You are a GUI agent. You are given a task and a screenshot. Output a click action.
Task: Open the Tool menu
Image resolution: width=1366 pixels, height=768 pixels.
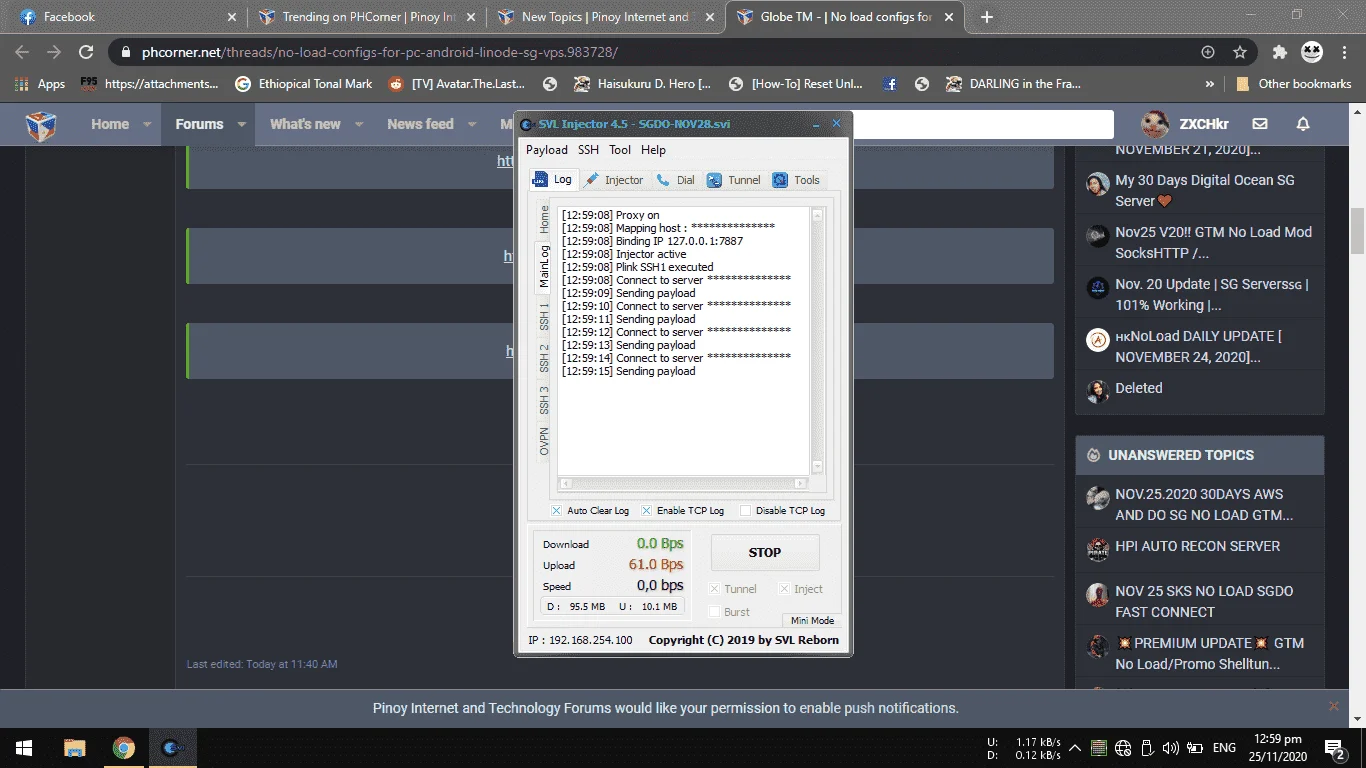click(620, 150)
